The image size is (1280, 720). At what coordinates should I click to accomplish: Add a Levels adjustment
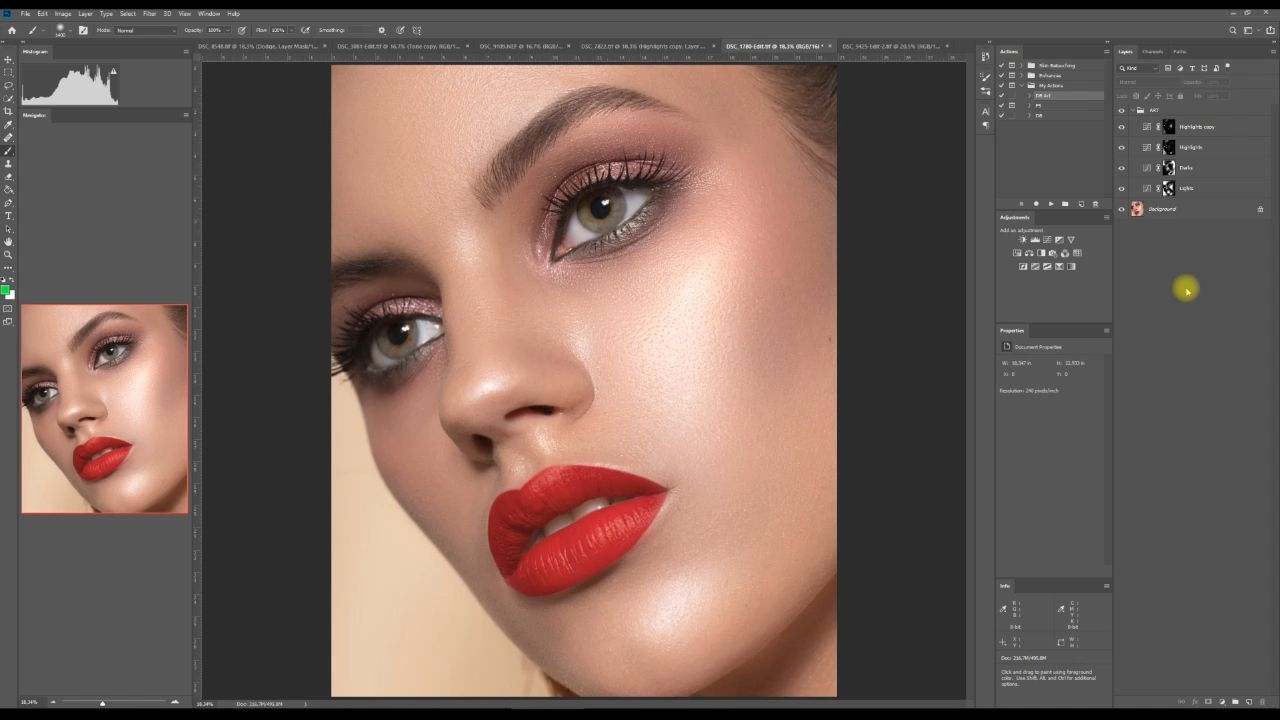click(x=1035, y=240)
